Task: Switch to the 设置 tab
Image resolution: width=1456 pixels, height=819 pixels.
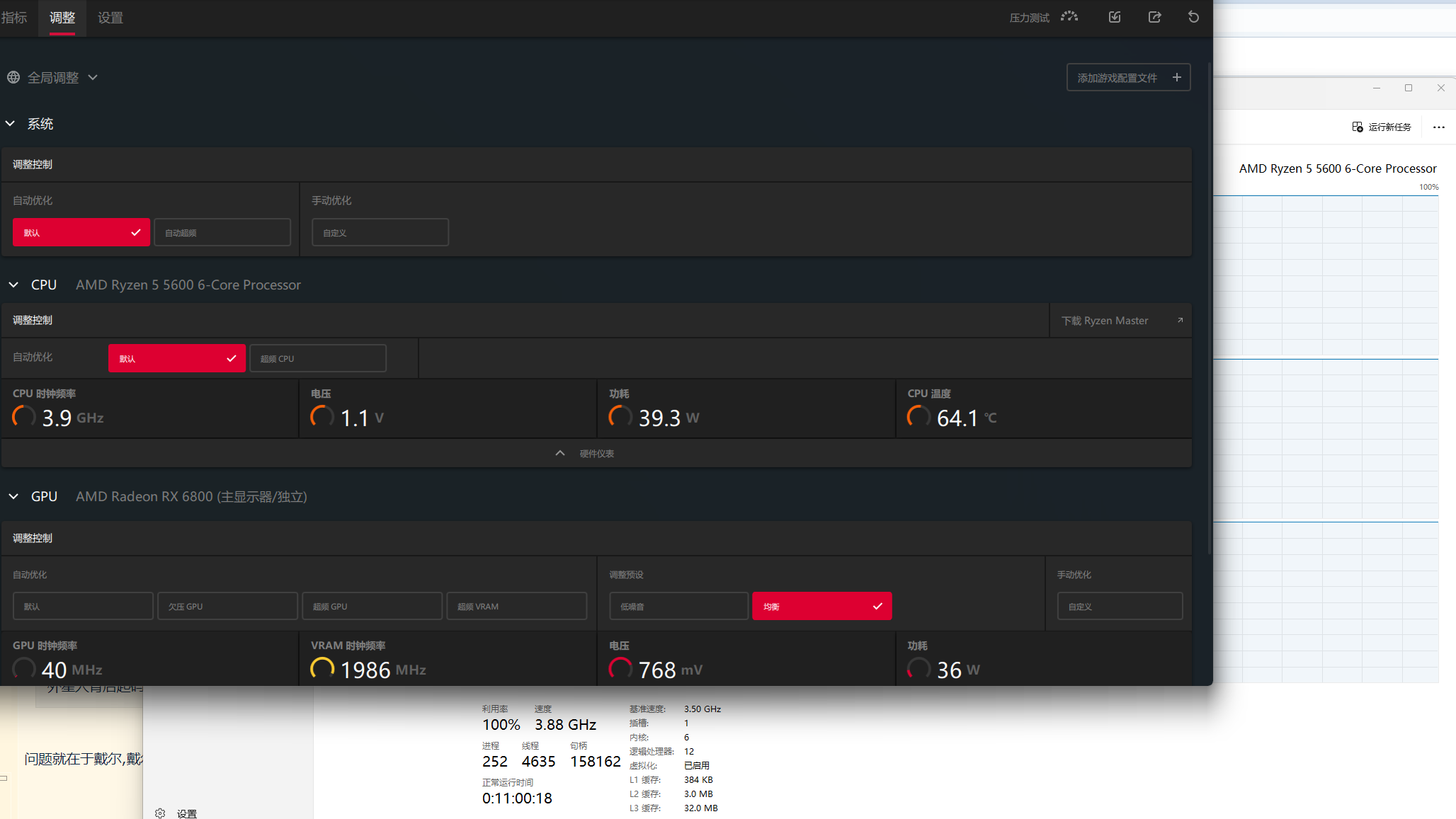Action: pyautogui.click(x=110, y=18)
